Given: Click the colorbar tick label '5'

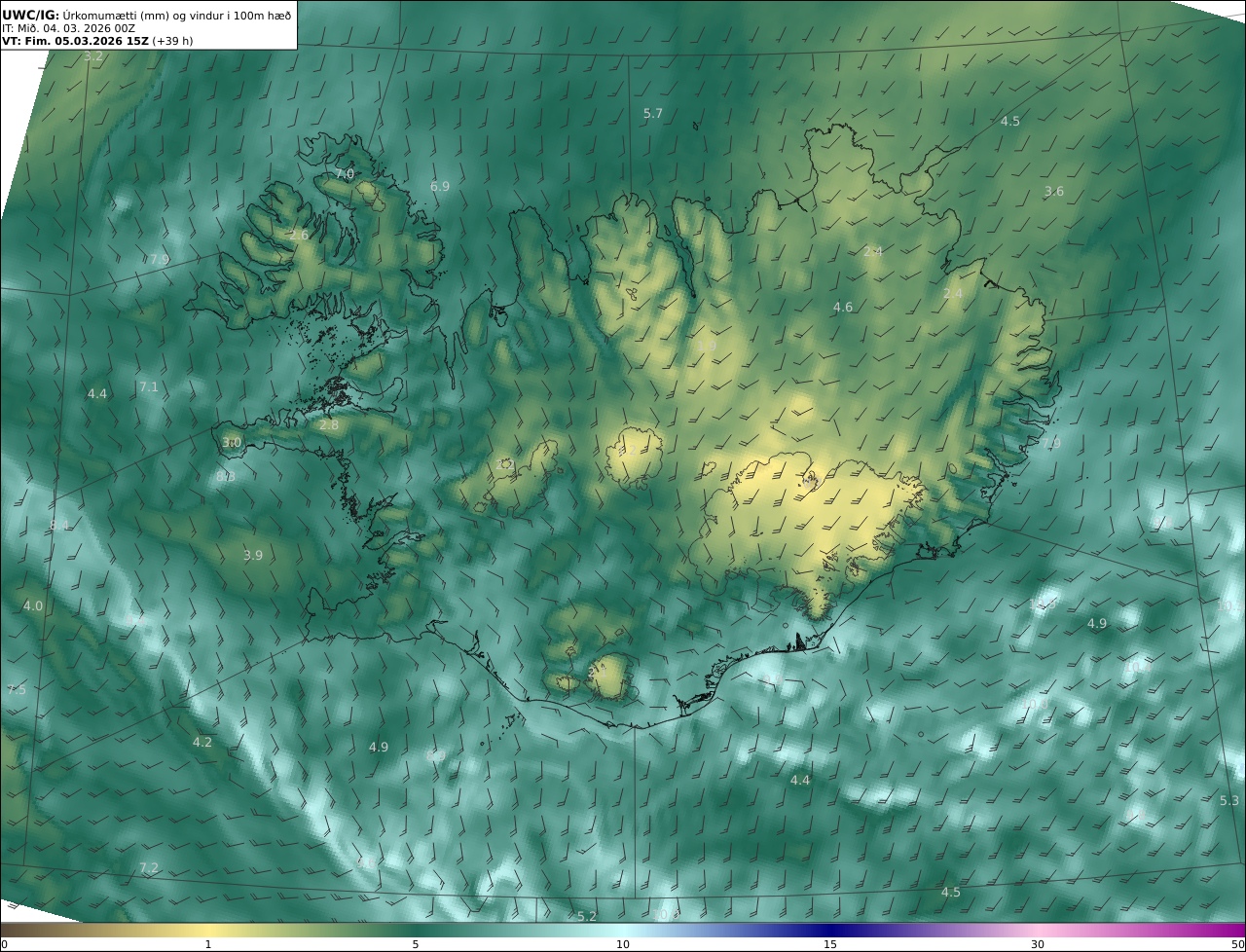Looking at the screenshot, I should 416,944.
